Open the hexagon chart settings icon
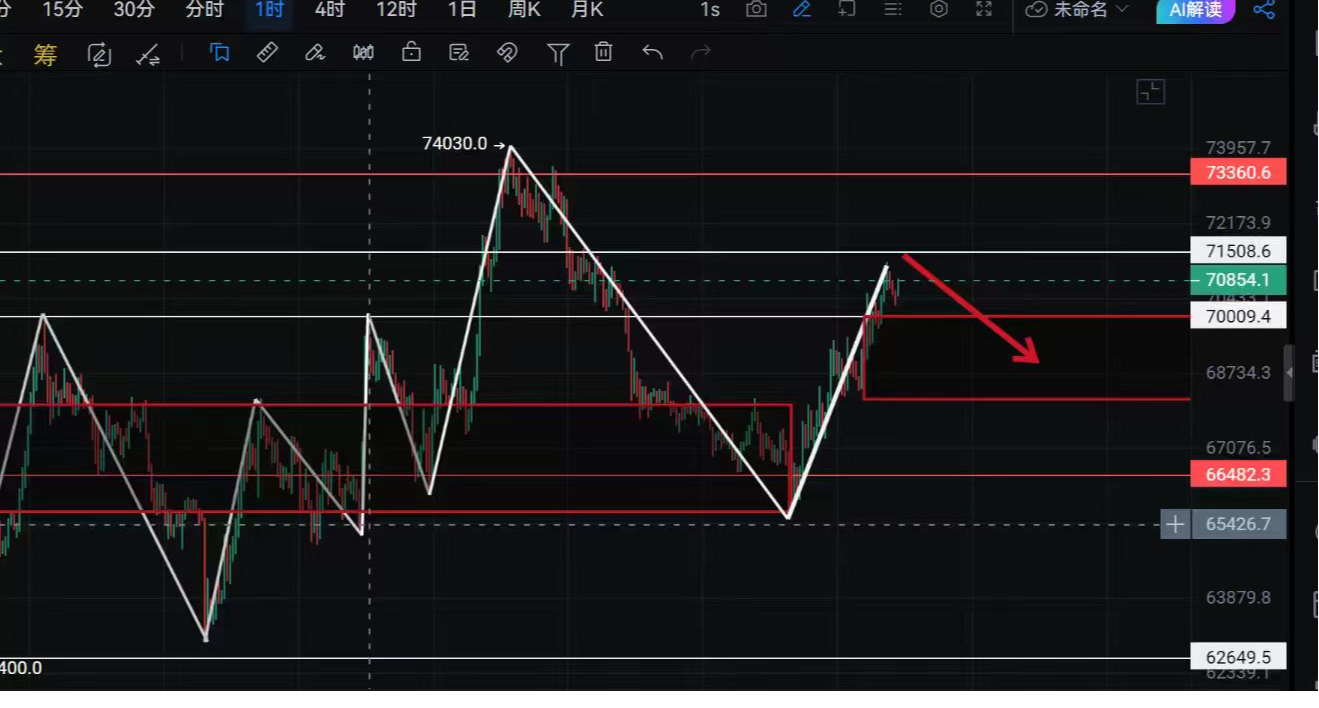Screen dimensions: 1319x708 [938, 10]
